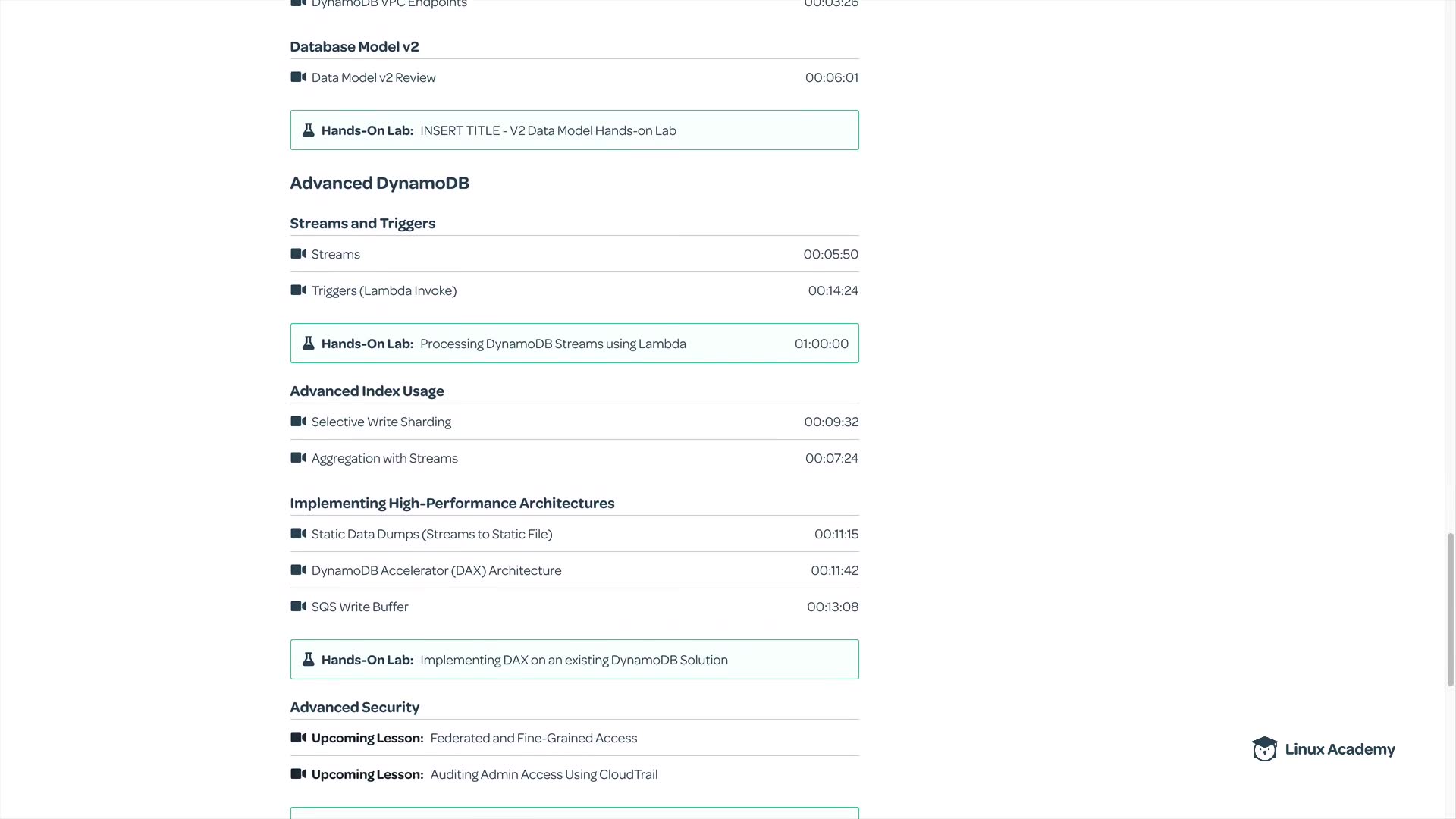
Task: Click the video icon beside Selective Write Sharding
Action: point(298,422)
